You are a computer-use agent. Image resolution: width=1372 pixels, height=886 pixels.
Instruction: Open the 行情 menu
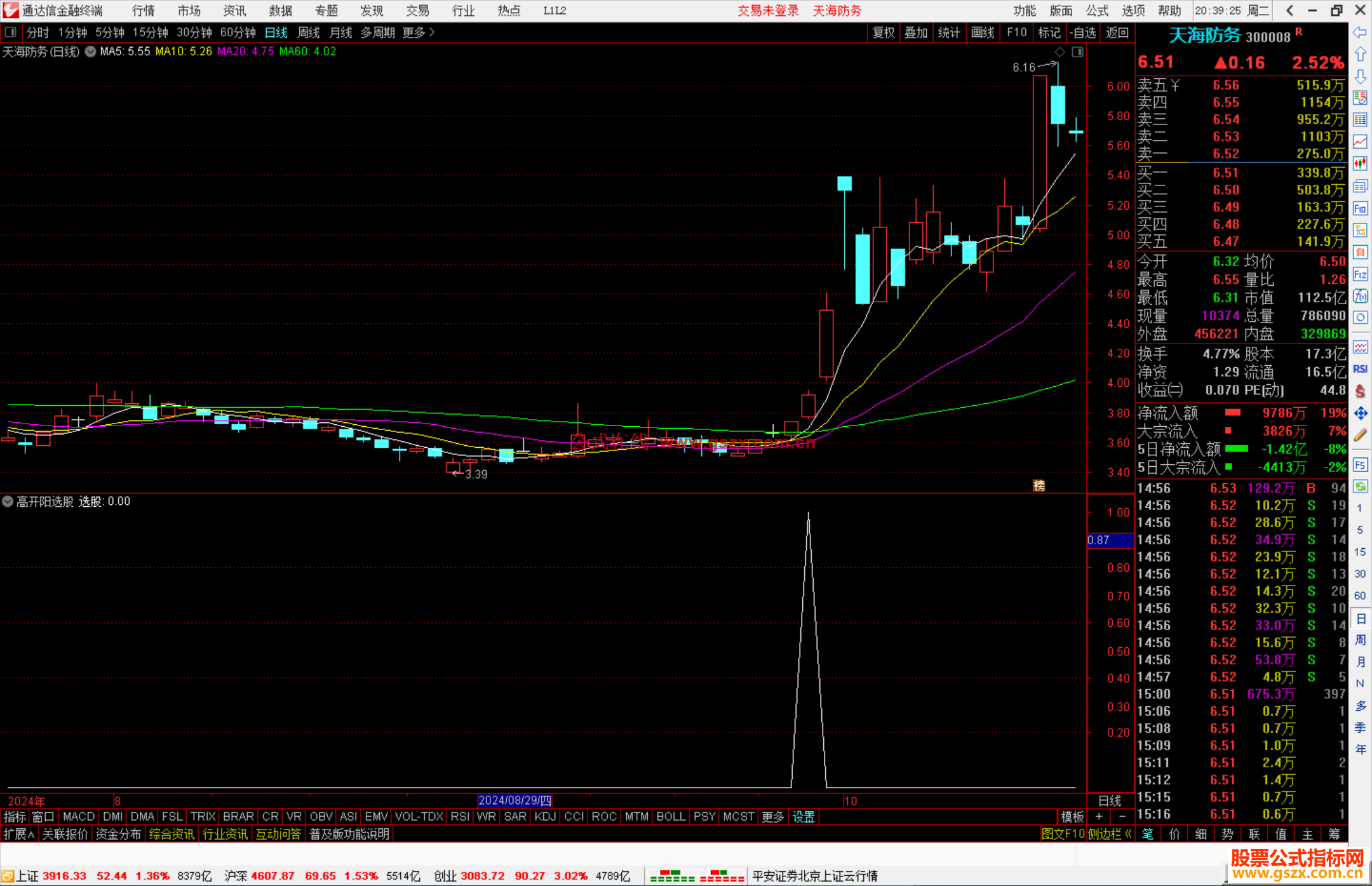143,11
